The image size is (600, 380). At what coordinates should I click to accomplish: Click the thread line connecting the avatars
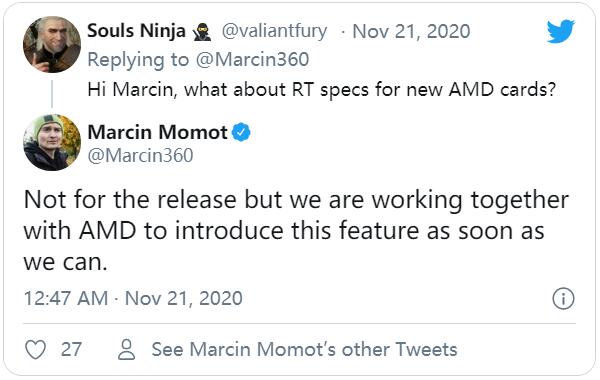tap(52, 94)
